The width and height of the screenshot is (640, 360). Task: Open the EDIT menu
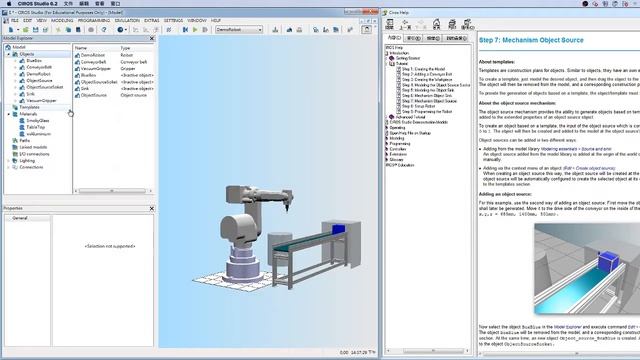tap(27, 20)
